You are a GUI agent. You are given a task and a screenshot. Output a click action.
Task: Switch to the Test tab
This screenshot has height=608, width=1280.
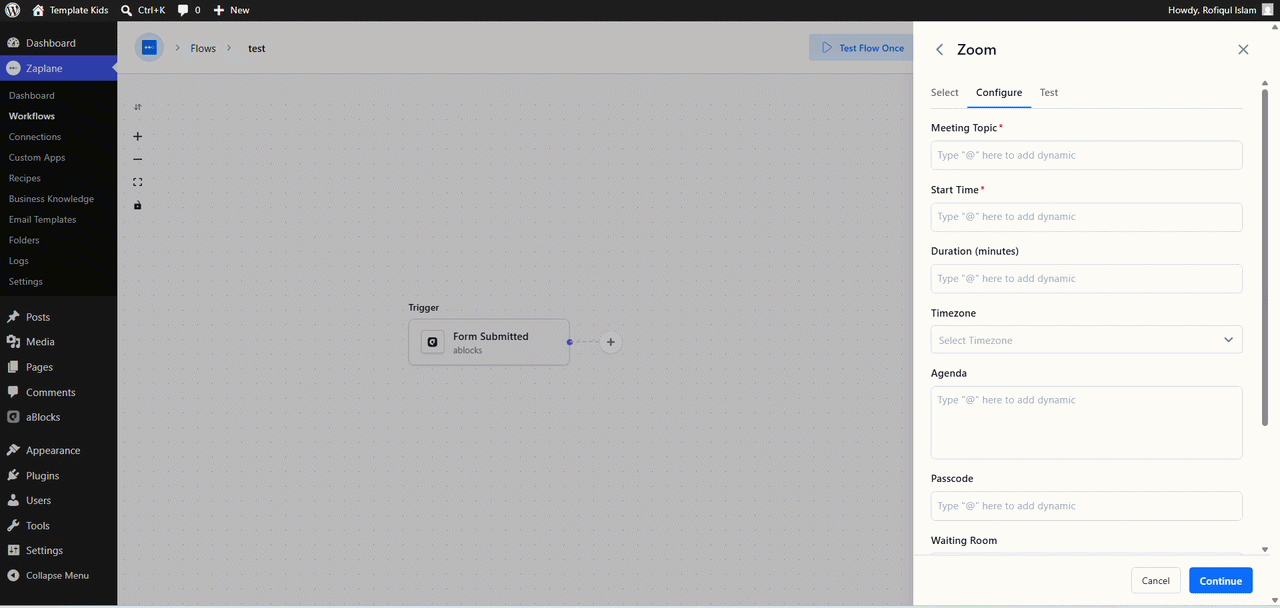click(1048, 92)
